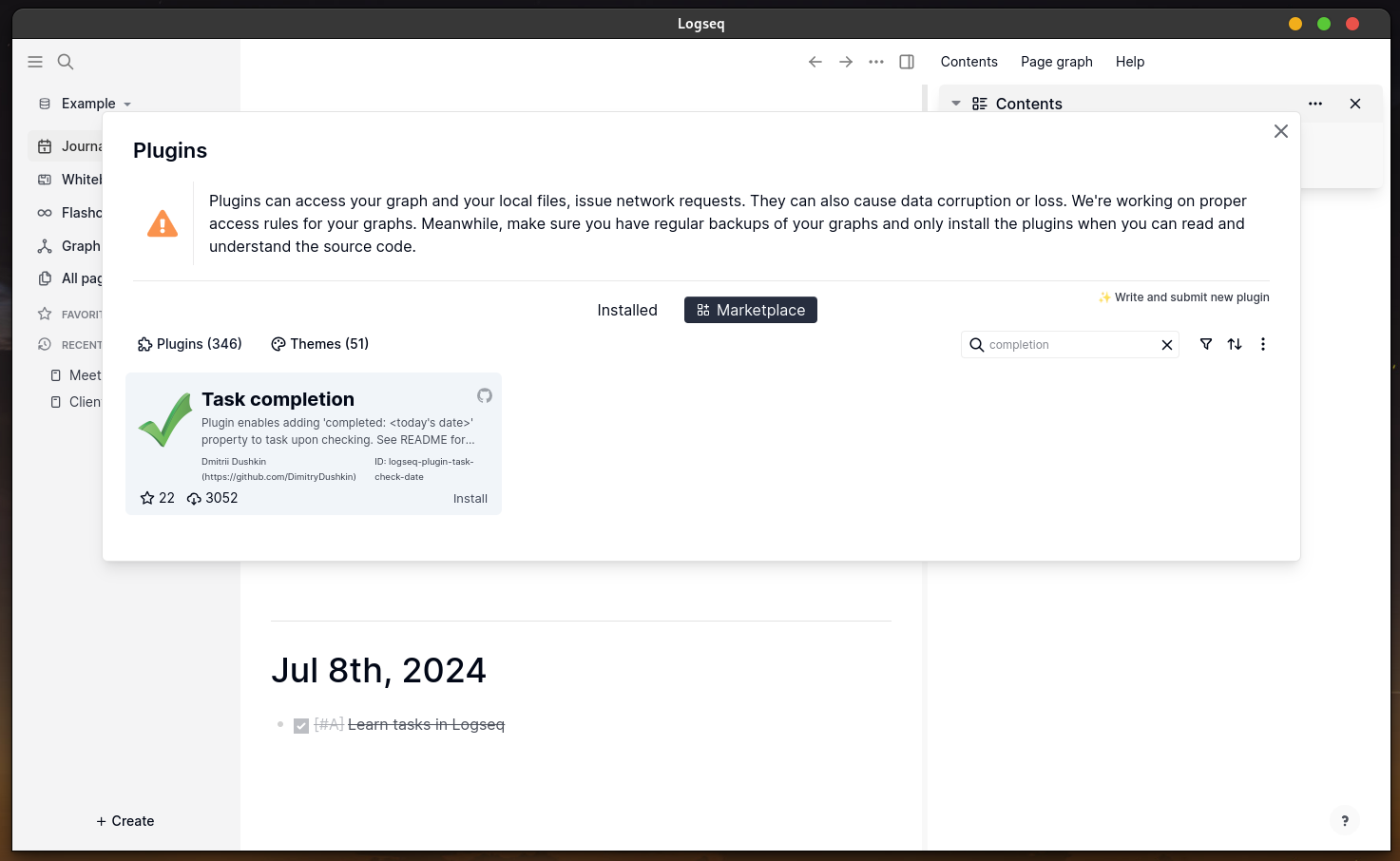Open the marketplace vertical dots menu
Viewport: 1400px width, 861px height.
pos(1263,344)
